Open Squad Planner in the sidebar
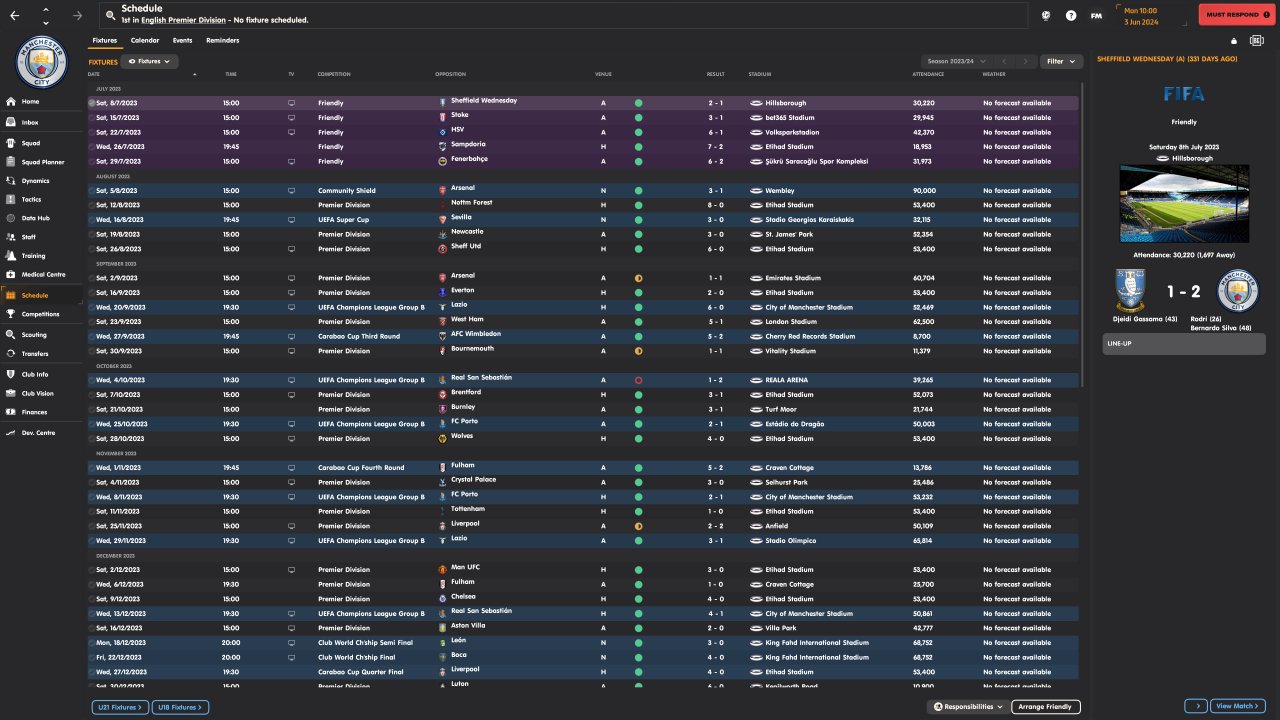This screenshot has width=1280, height=720. point(42,162)
